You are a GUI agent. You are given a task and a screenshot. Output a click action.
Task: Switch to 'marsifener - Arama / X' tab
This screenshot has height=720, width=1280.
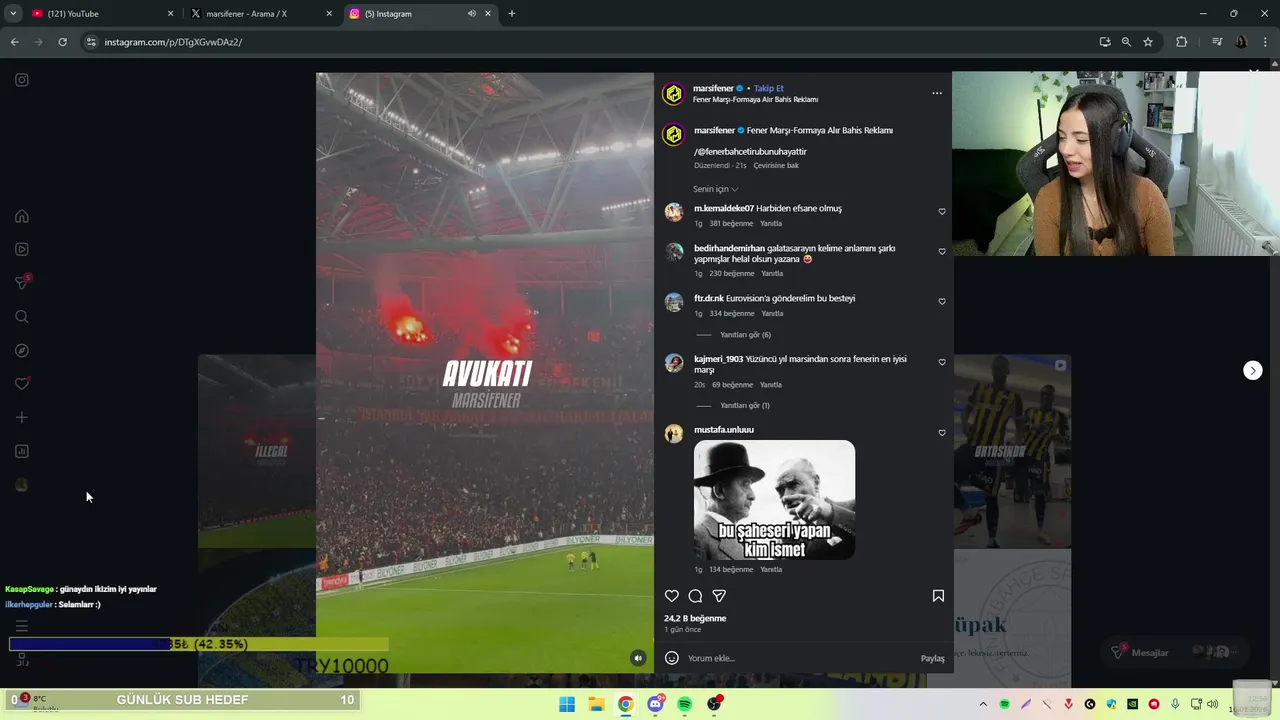260,14
